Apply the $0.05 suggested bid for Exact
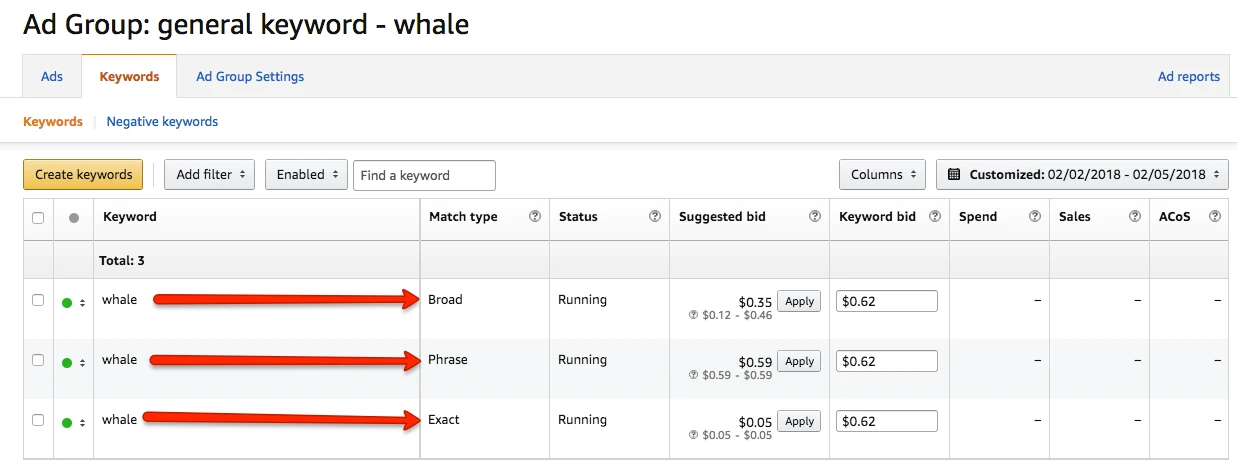Image resolution: width=1237 pixels, height=468 pixels. pyautogui.click(x=799, y=421)
